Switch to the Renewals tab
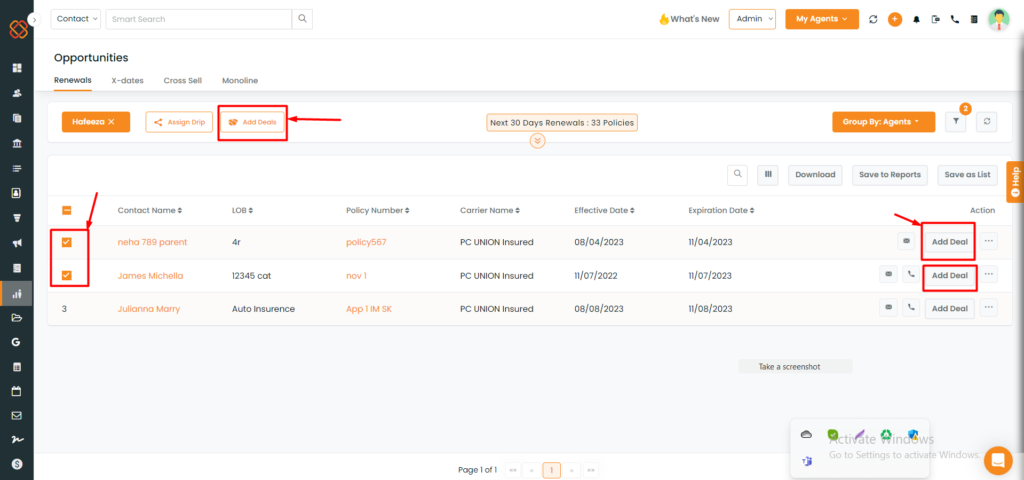This screenshot has width=1024, height=480. 72,80
